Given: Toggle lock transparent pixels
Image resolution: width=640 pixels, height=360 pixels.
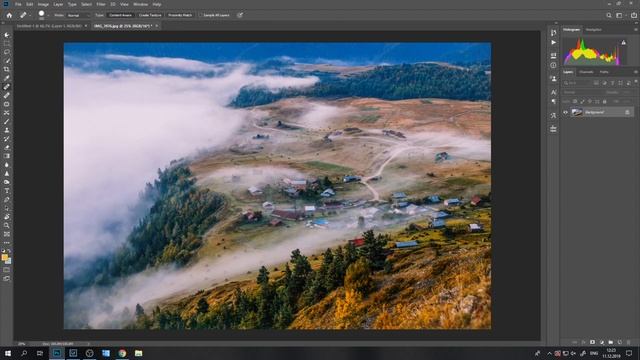Looking at the screenshot, I should pos(575,101).
